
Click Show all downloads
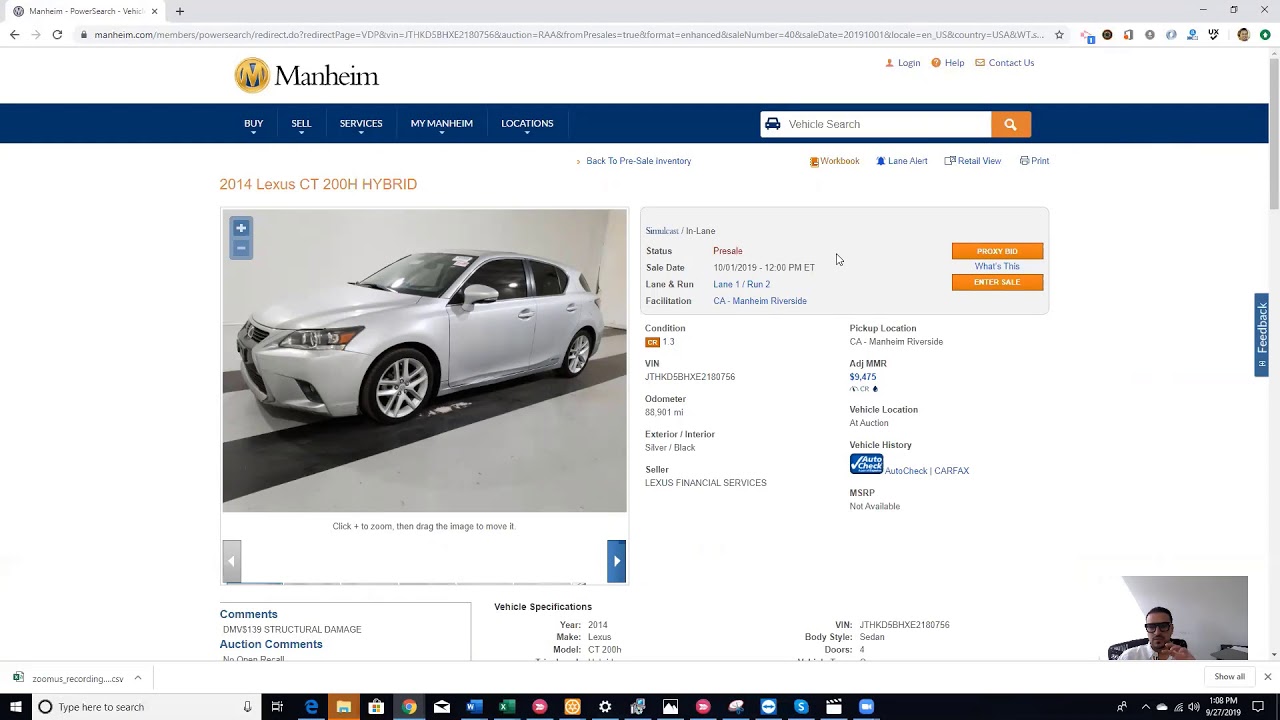[x=1229, y=677]
